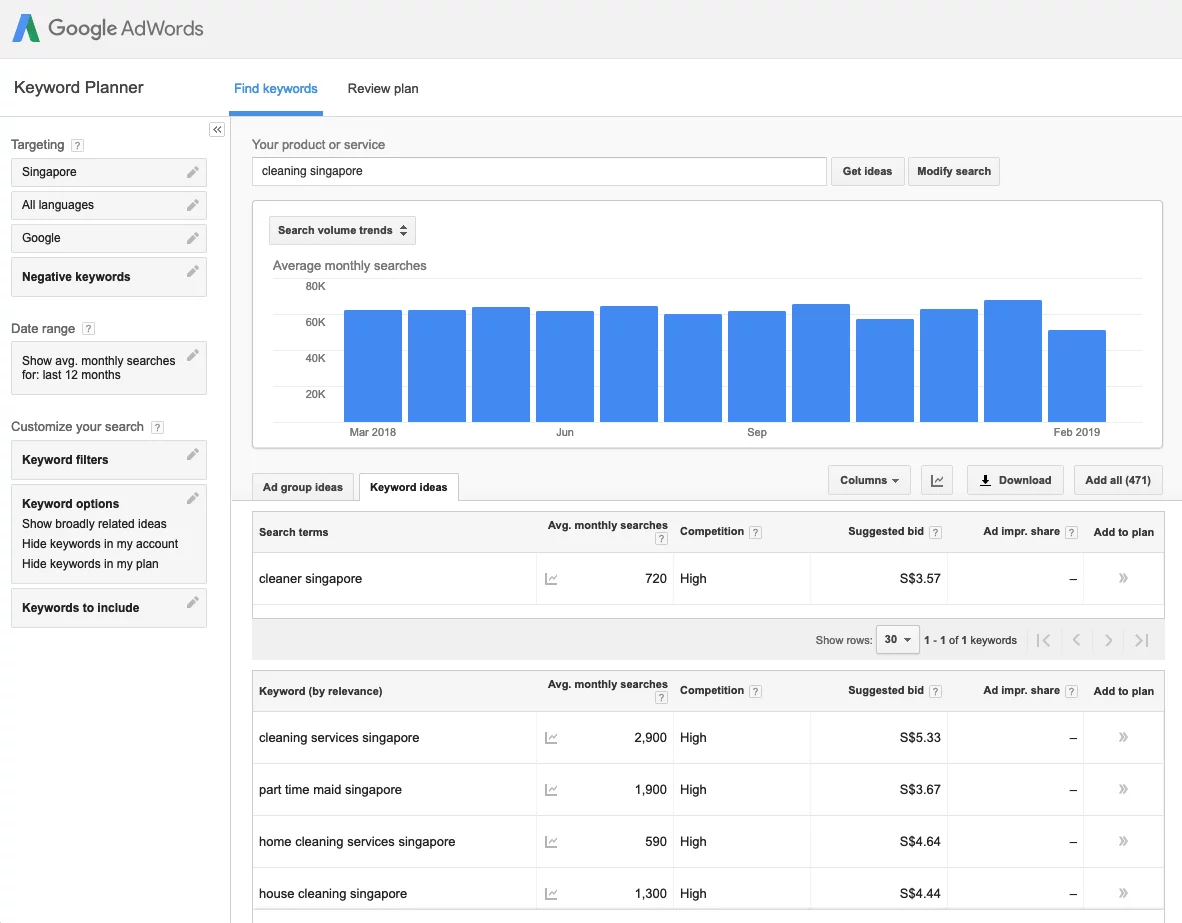This screenshot has width=1182, height=923.
Task: Click Hide keywords in my account text
Action: click(x=100, y=544)
